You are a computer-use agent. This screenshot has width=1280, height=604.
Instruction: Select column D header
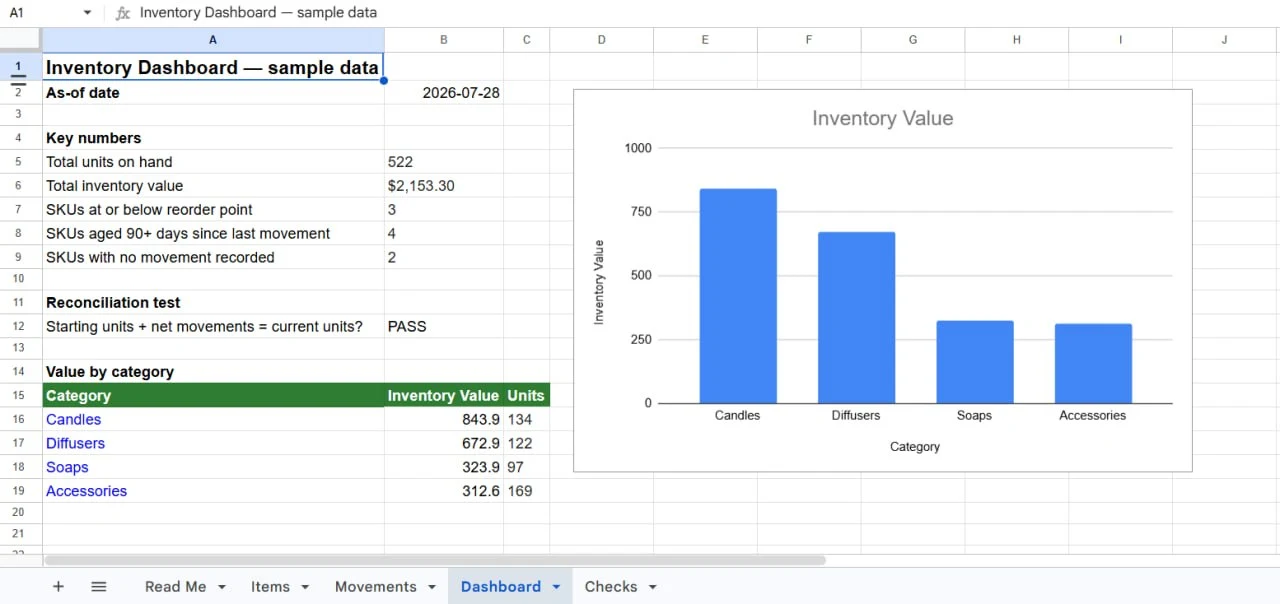tap(601, 40)
